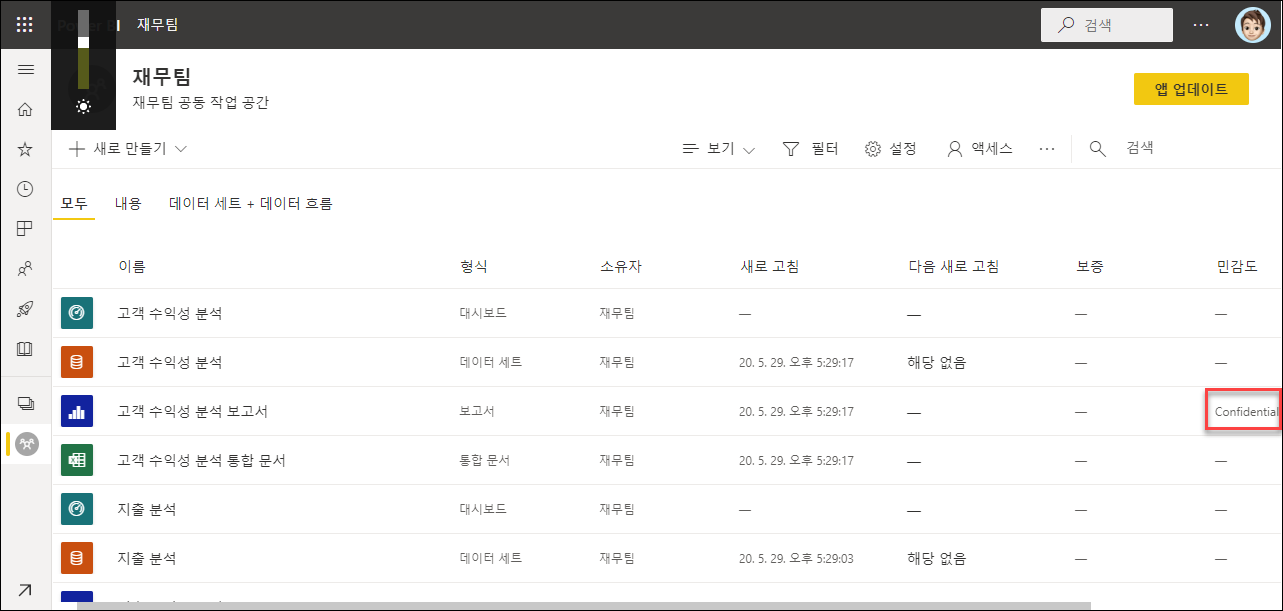Click dashboard icon for 지출 분석
Viewport: 1283px width, 611px height.
(x=77, y=509)
